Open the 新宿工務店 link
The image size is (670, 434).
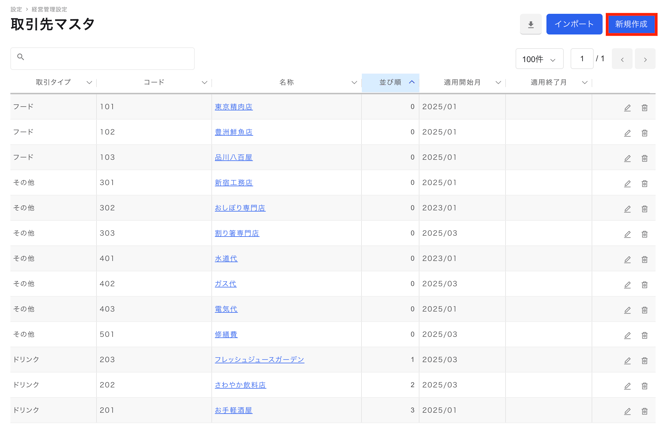coord(233,182)
